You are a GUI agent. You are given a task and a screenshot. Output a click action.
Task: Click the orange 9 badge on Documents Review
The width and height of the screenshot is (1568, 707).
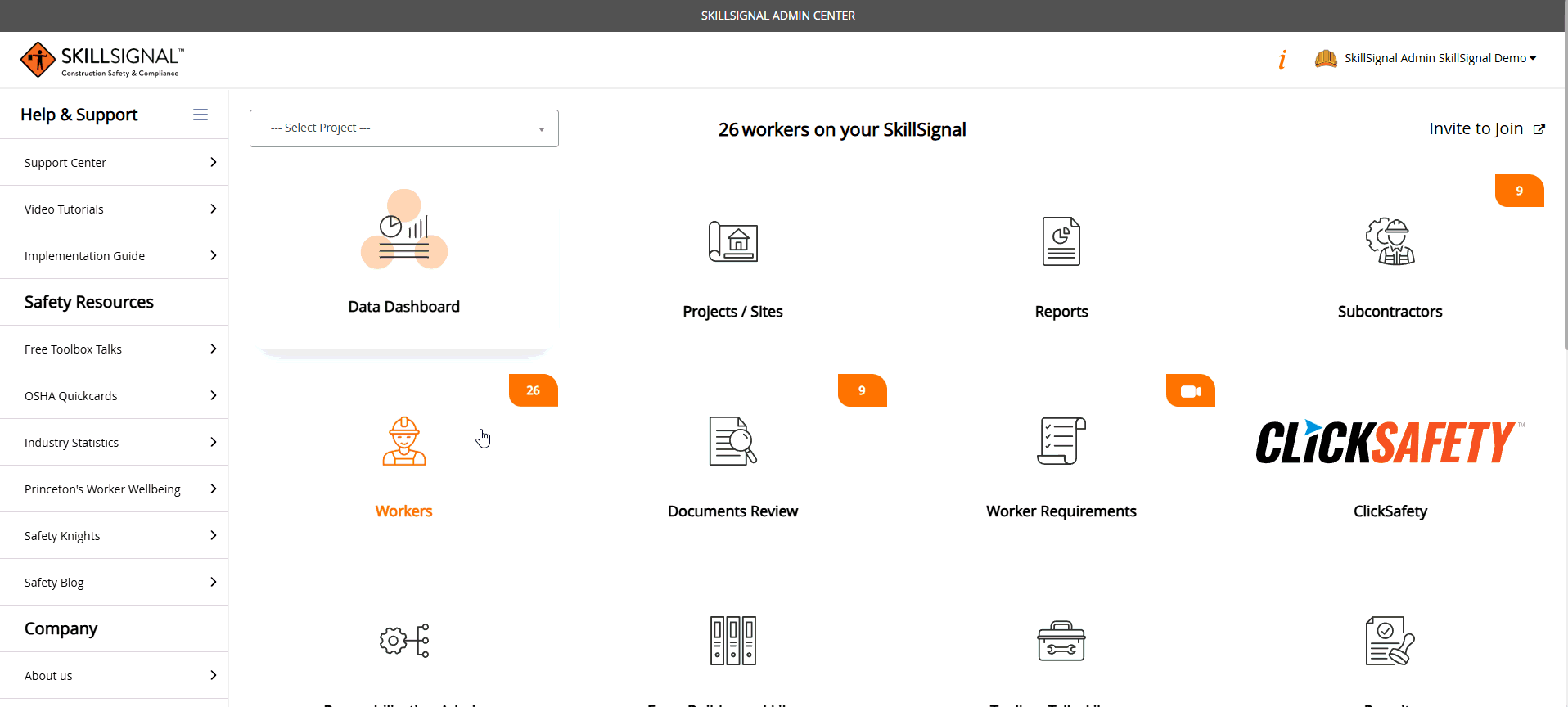tap(863, 390)
